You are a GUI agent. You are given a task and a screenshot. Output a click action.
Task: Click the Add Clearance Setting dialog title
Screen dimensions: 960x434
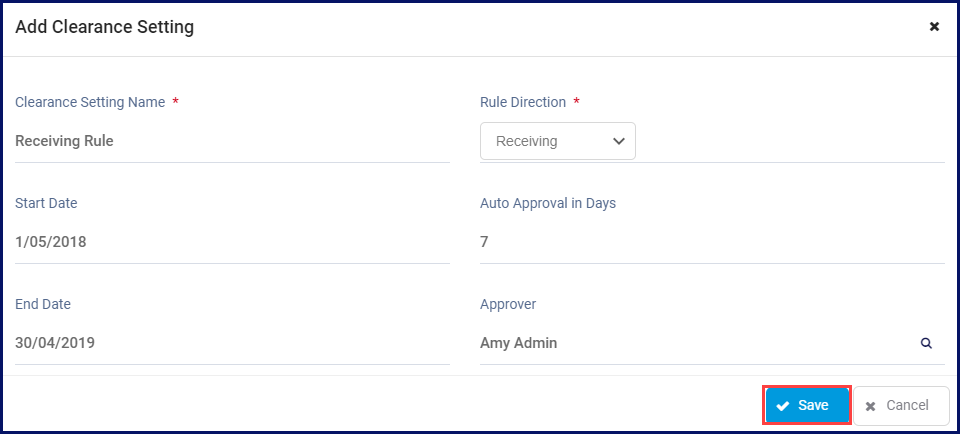(104, 27)
